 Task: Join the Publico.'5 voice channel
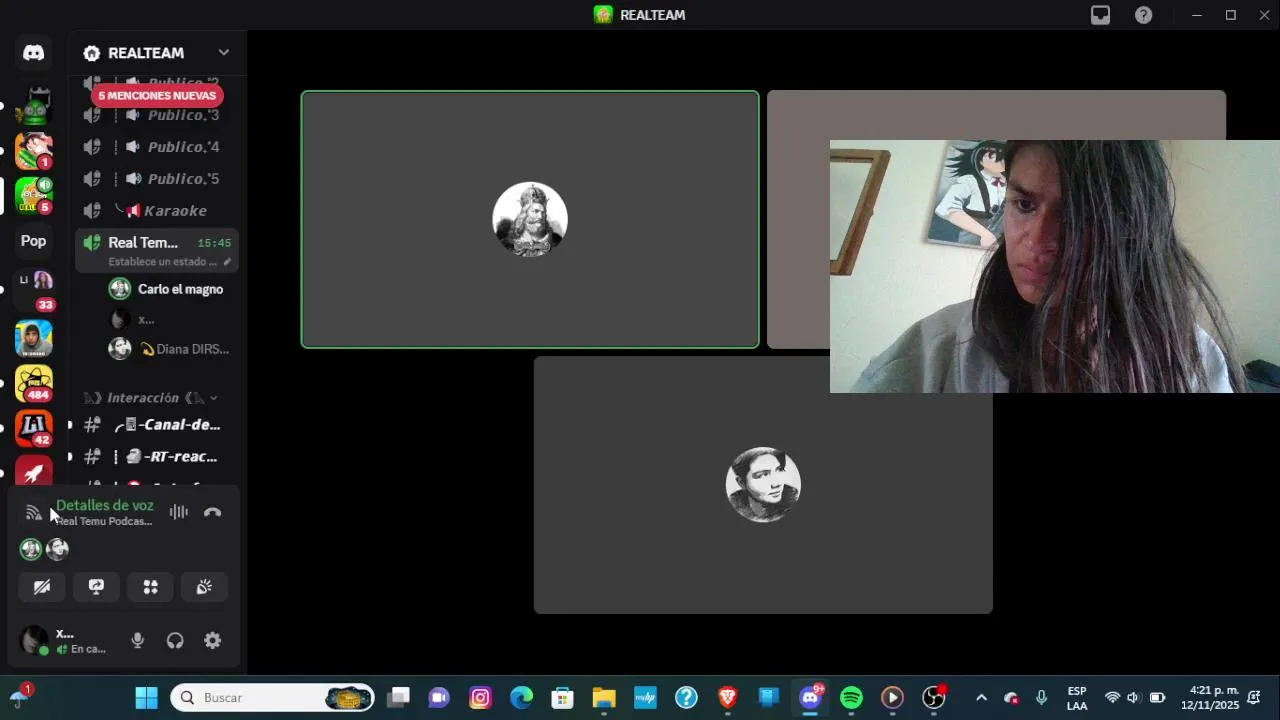157,179
